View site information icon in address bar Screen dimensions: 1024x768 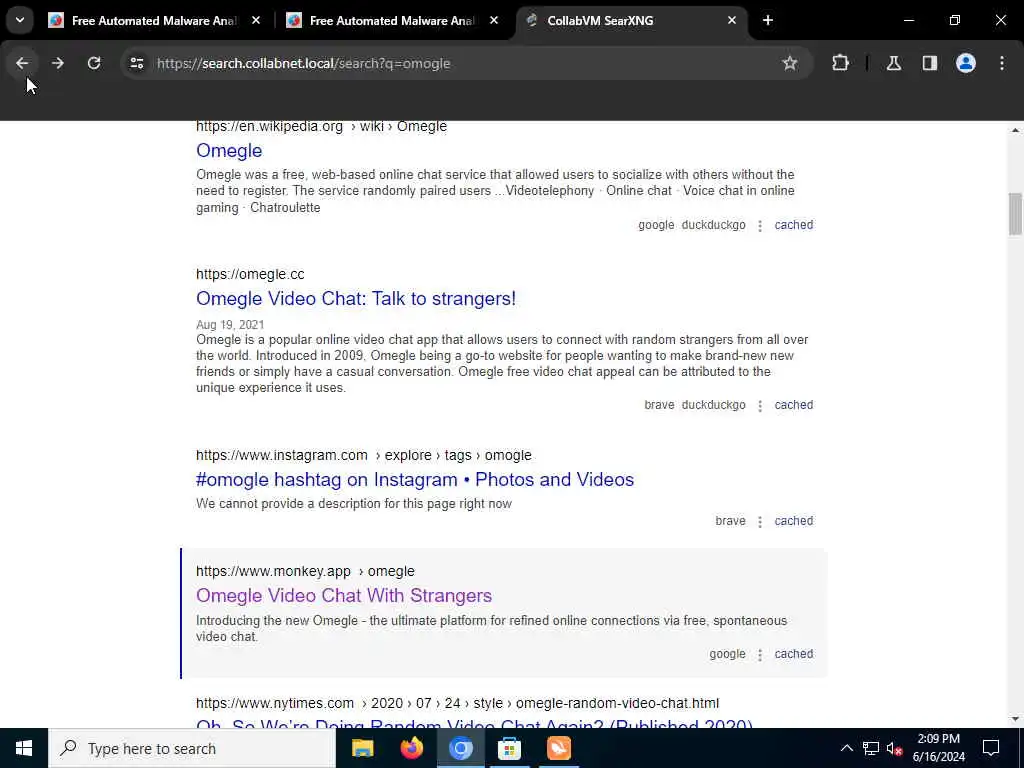[136, 63]
